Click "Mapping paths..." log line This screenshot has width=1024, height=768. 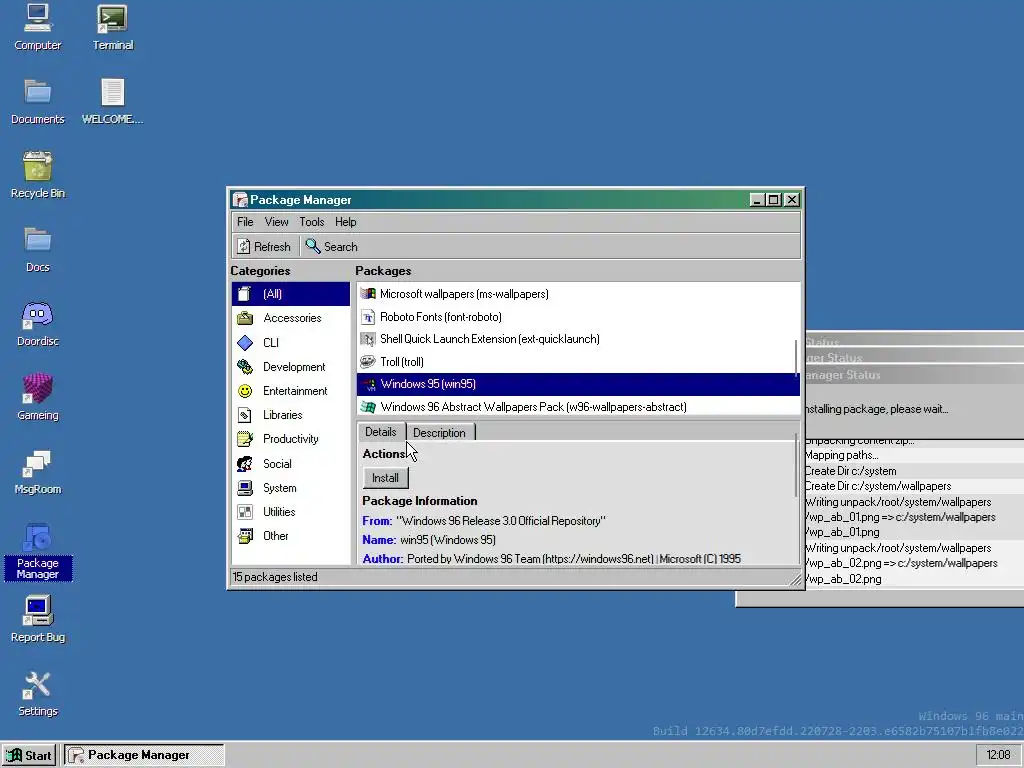click(x=841, y=455)
